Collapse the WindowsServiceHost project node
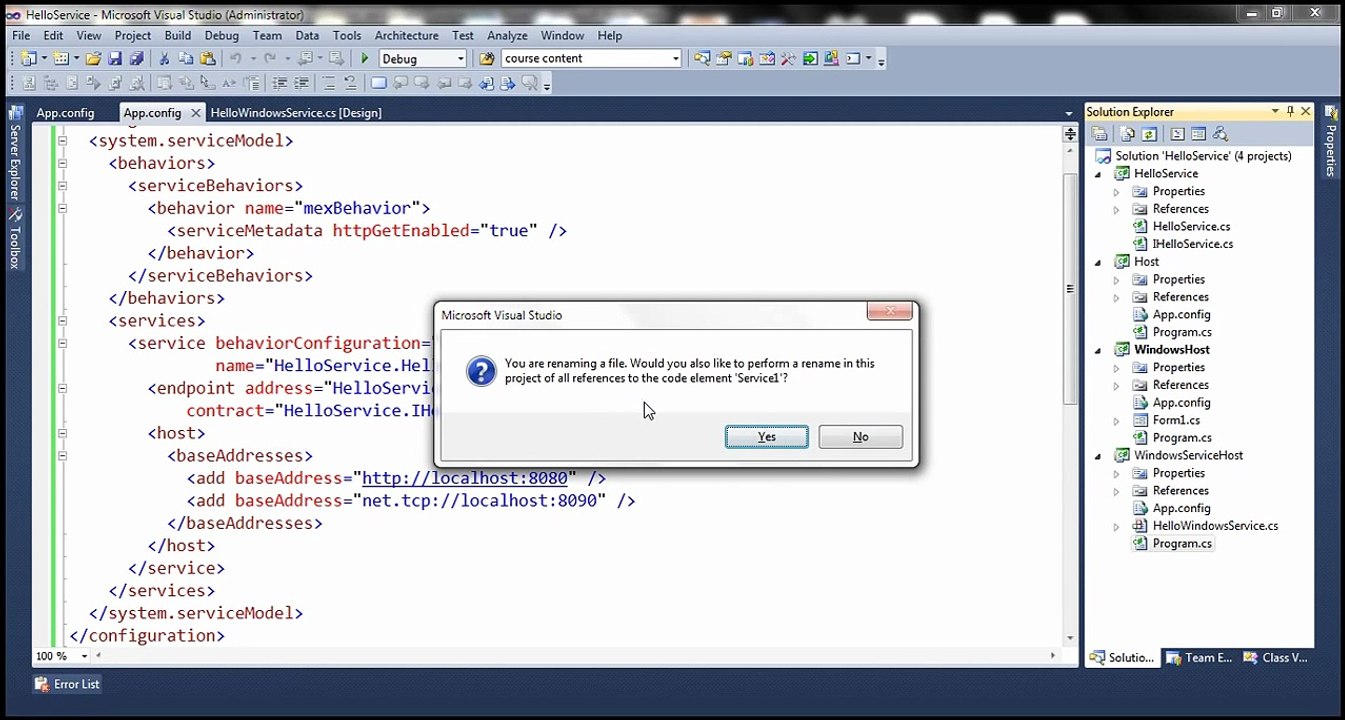1345x720 pixels. click(1099, 456)
